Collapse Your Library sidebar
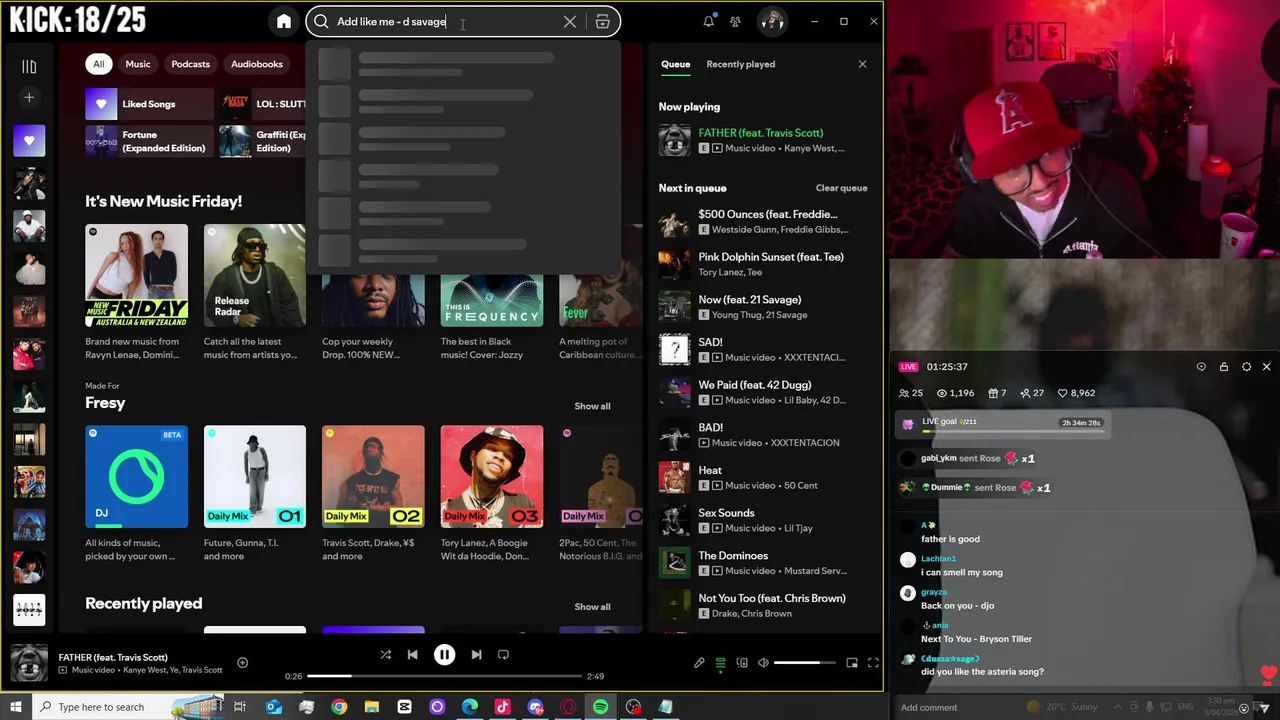Image resolution: width=1280 pixels, height=720 pixels. pyautogui.click(x=29, y=67)
